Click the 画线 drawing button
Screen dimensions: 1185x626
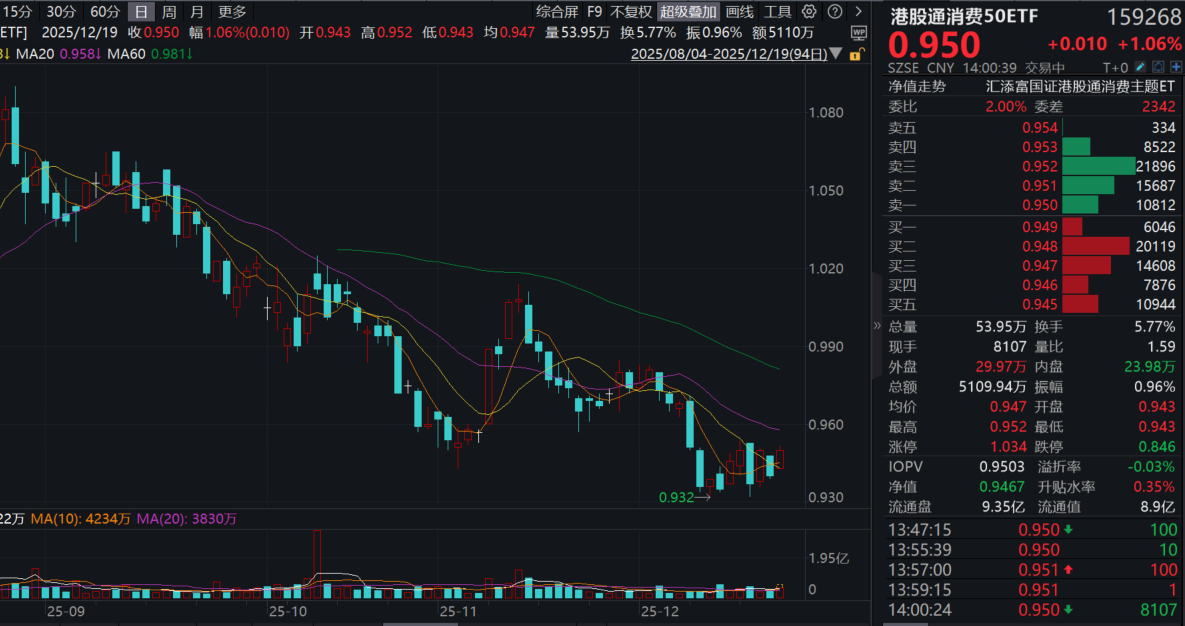(739, 12)
